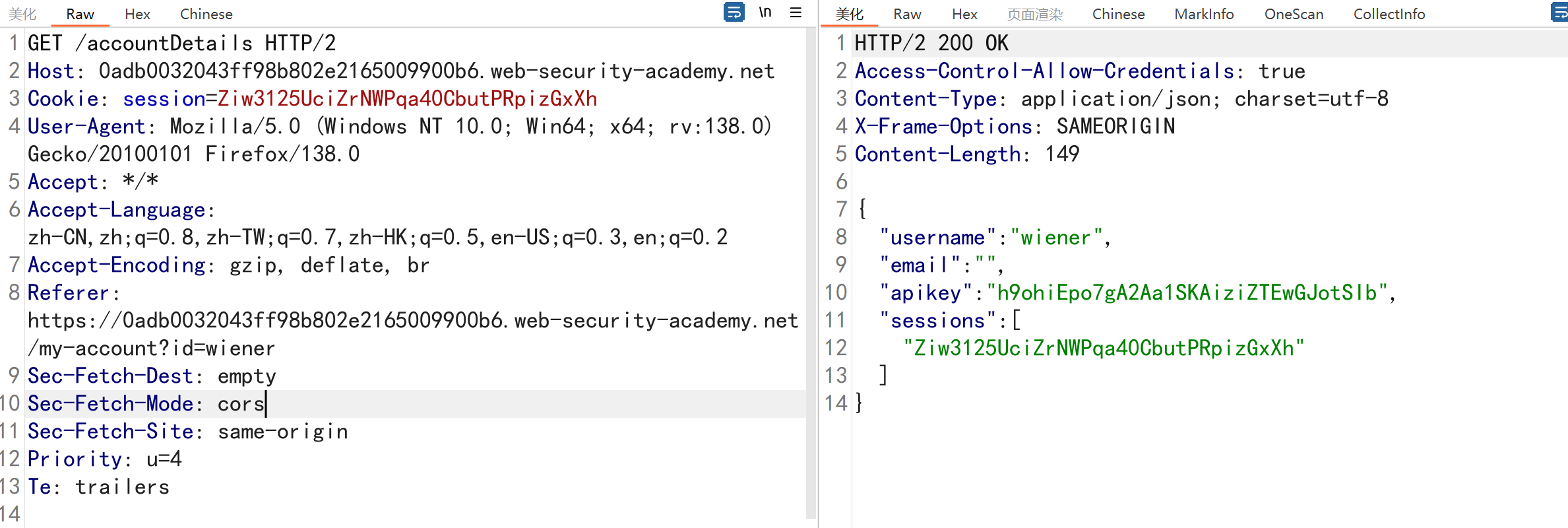Screen dimensions: 1568x528
Task: Open the MarkInfo tab
Action: point(1204,15)
